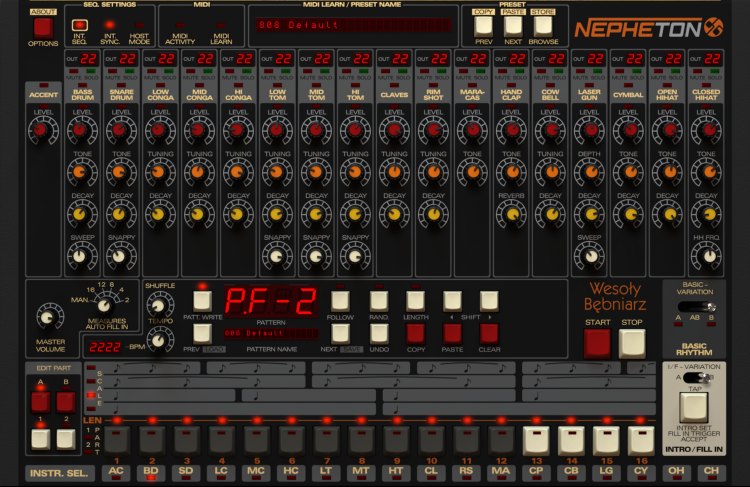
Task: Click the preset Copy button
Action: click(483, 23)
